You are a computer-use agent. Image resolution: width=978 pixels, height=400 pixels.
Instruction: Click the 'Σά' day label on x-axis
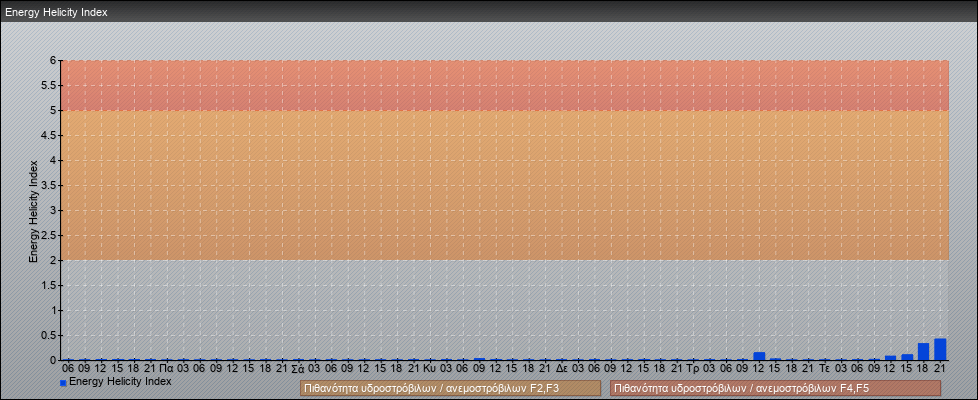tap(298, 369)
